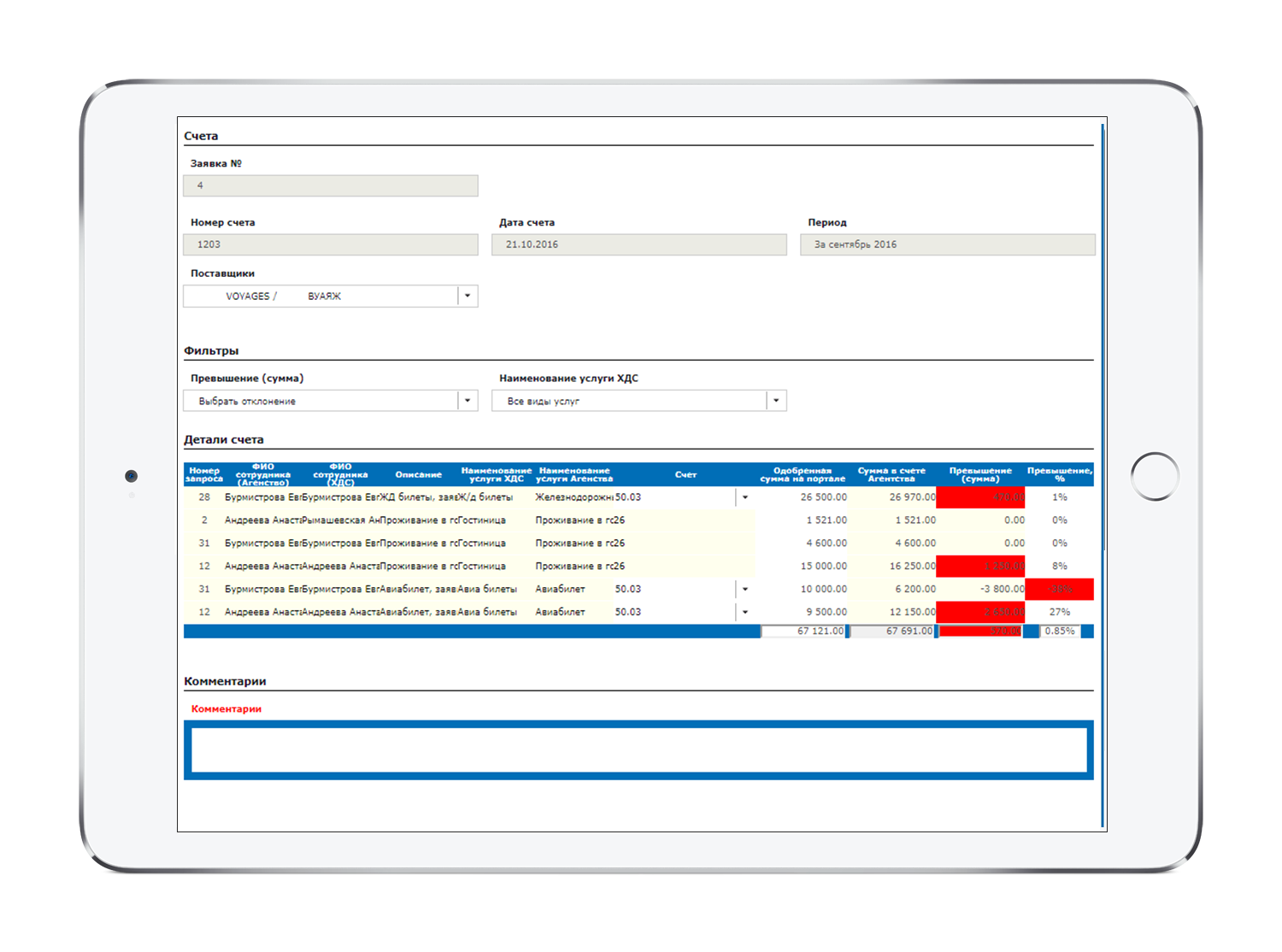Select the Заявка № field
Image resolution: width=1282 pixels, height=952 pixels.
pos(330,185)
